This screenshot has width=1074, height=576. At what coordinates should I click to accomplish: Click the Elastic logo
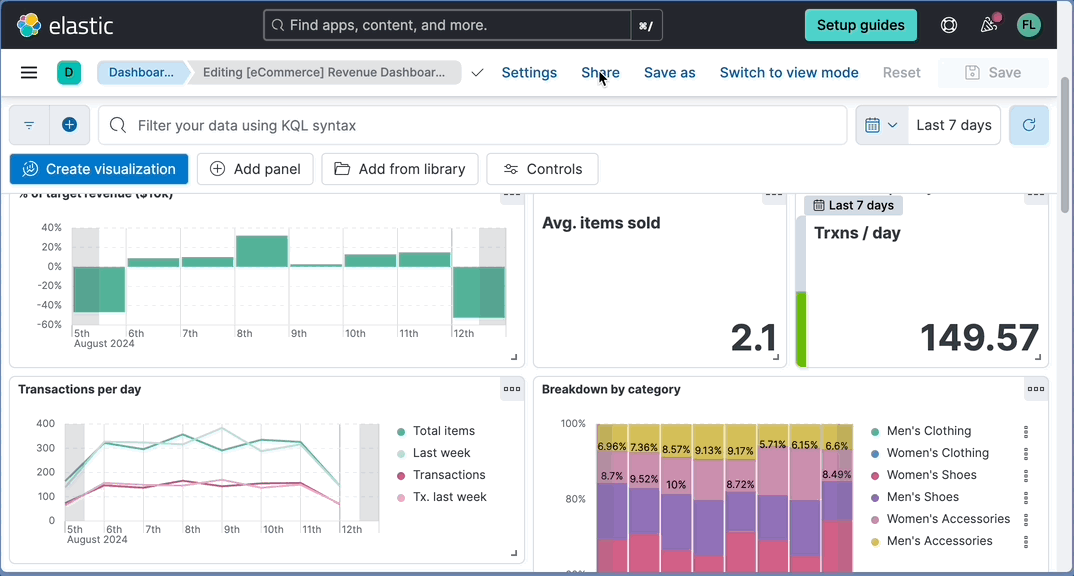point(64,25)
